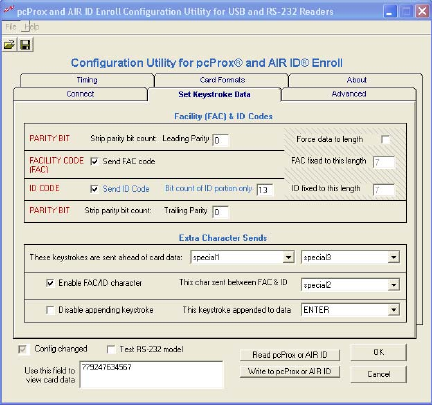Click the open file folder icon
Image resolution: width=432 pixels, height=405 pixels.
(9, 45)
